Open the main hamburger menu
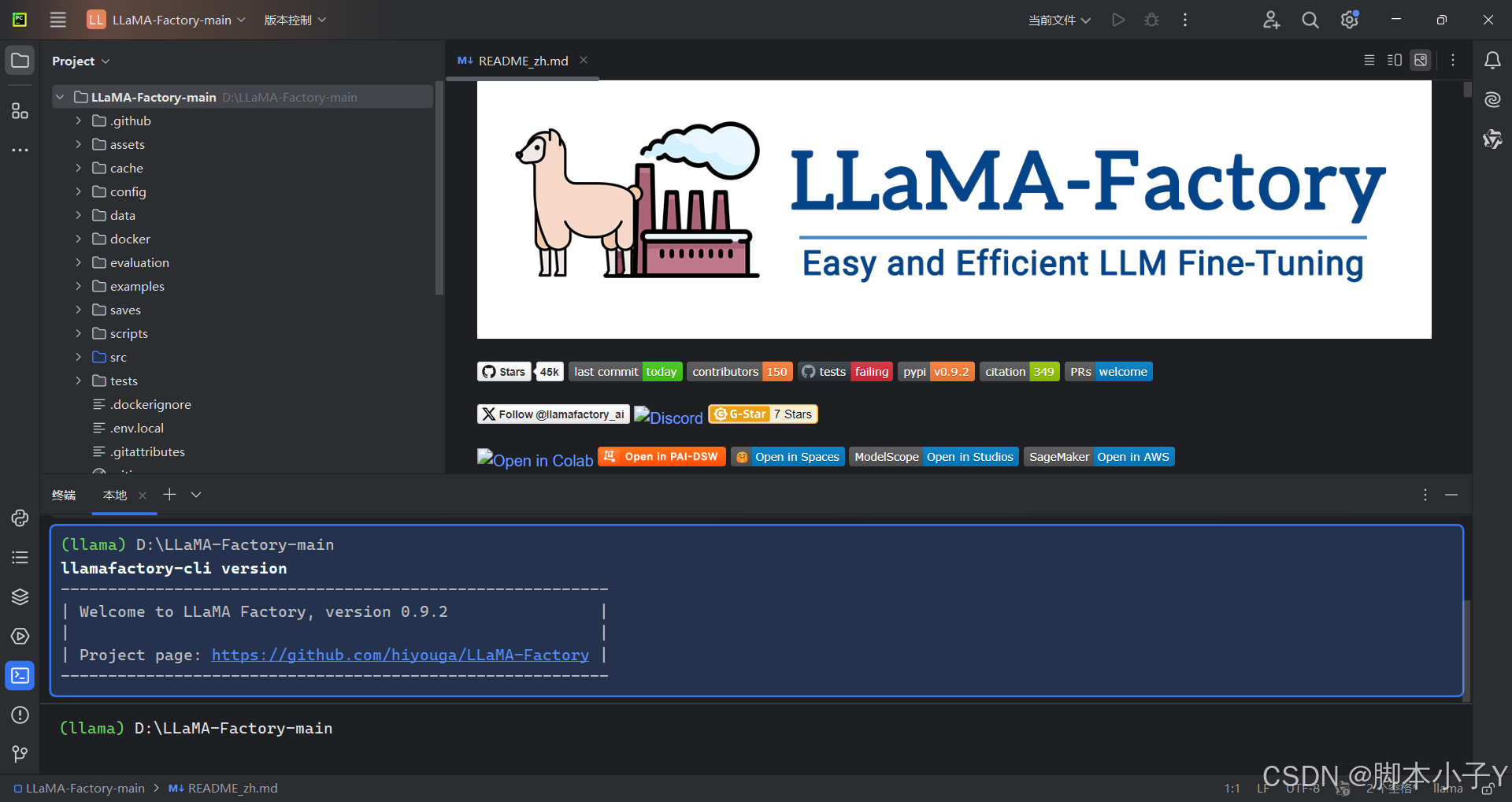The width and height of the screenshot is (1512, 802). [x=58, y=20]
